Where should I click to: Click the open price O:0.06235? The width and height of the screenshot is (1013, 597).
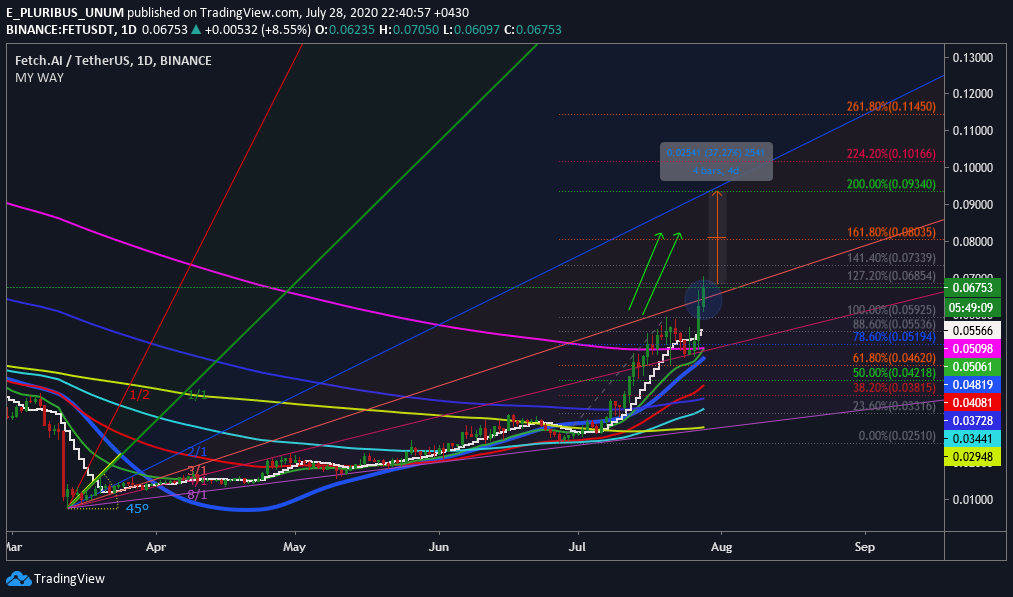tap(345, 30)
